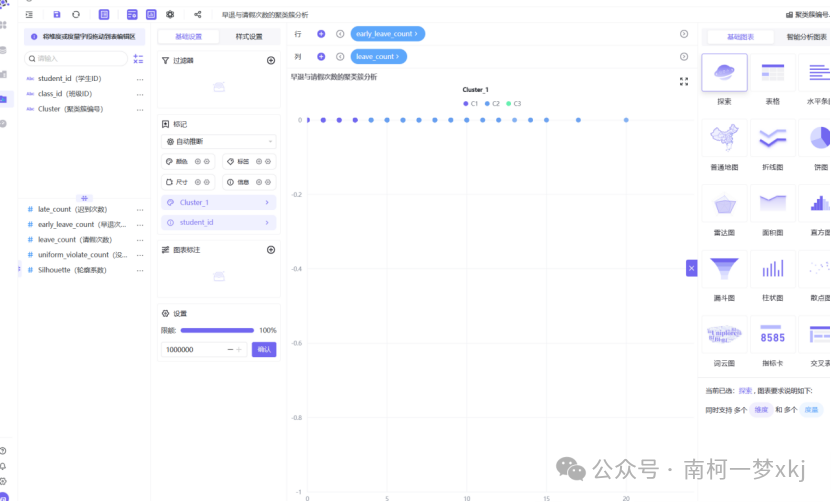Viewport: 831px width, 502px height.
Task: Open the more menu for Silhouette field
Action: pos(140,270)
